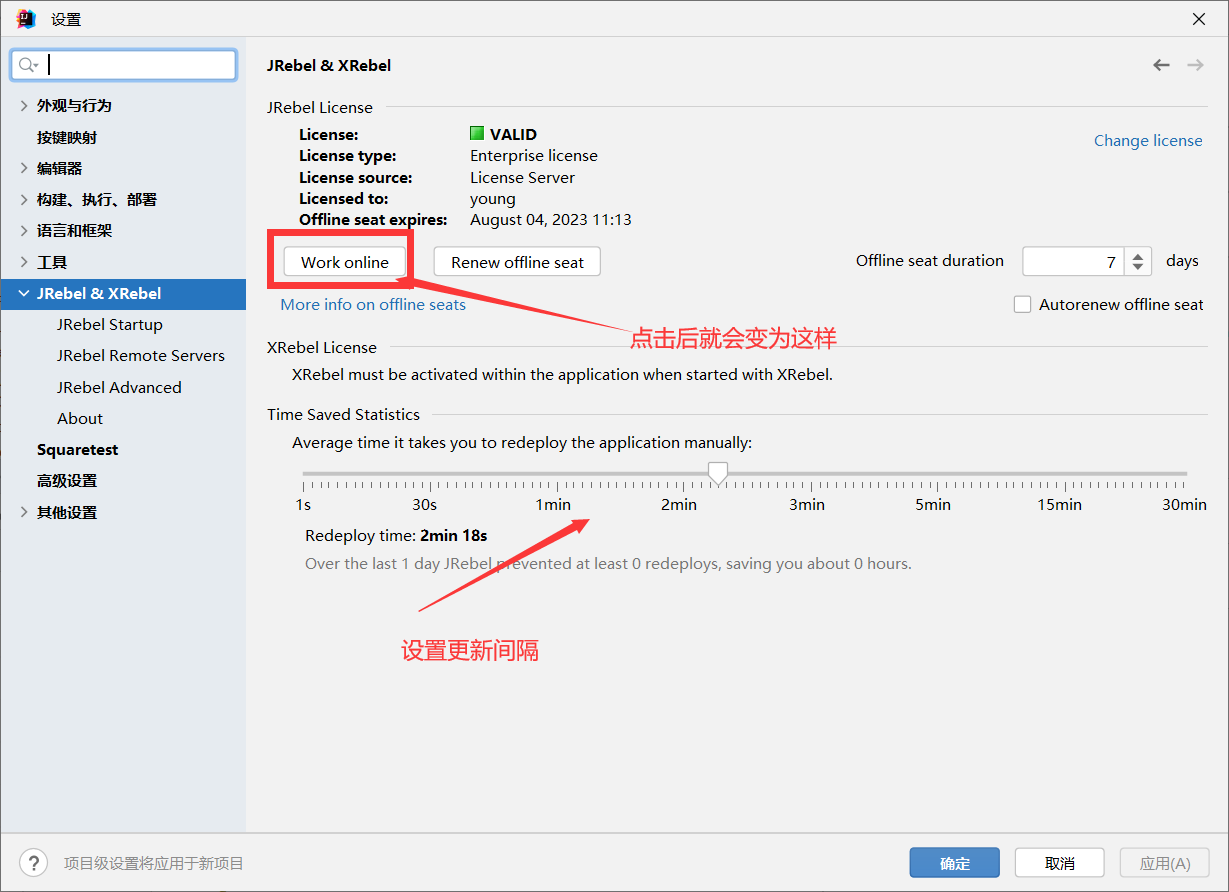This screenshot has width=1229, height=892.
Task: Click the IntelliJ IDEA logo in title bar
Action: tap(26, 19)
